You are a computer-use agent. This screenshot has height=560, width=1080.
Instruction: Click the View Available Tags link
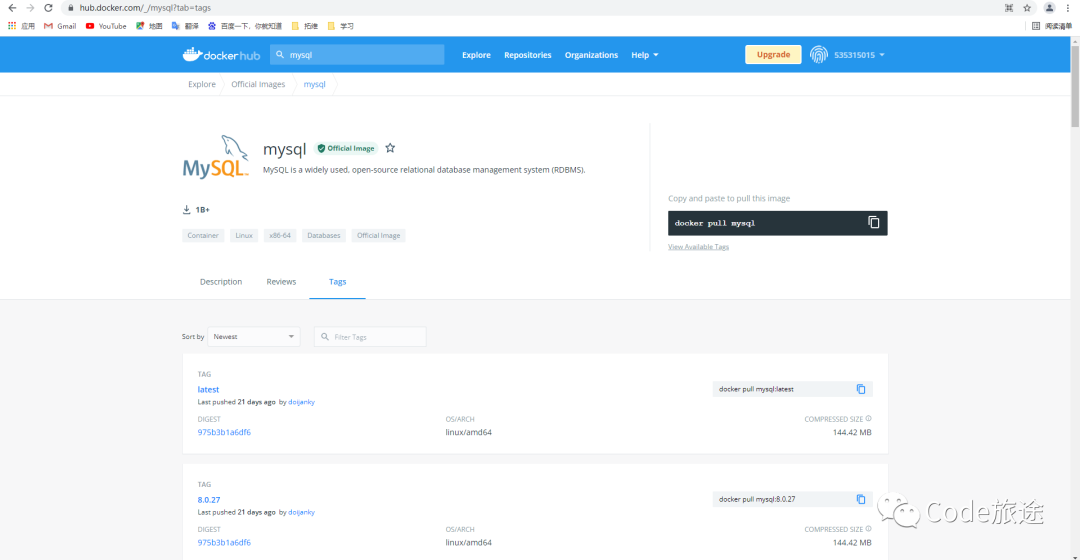pos(698,247)
